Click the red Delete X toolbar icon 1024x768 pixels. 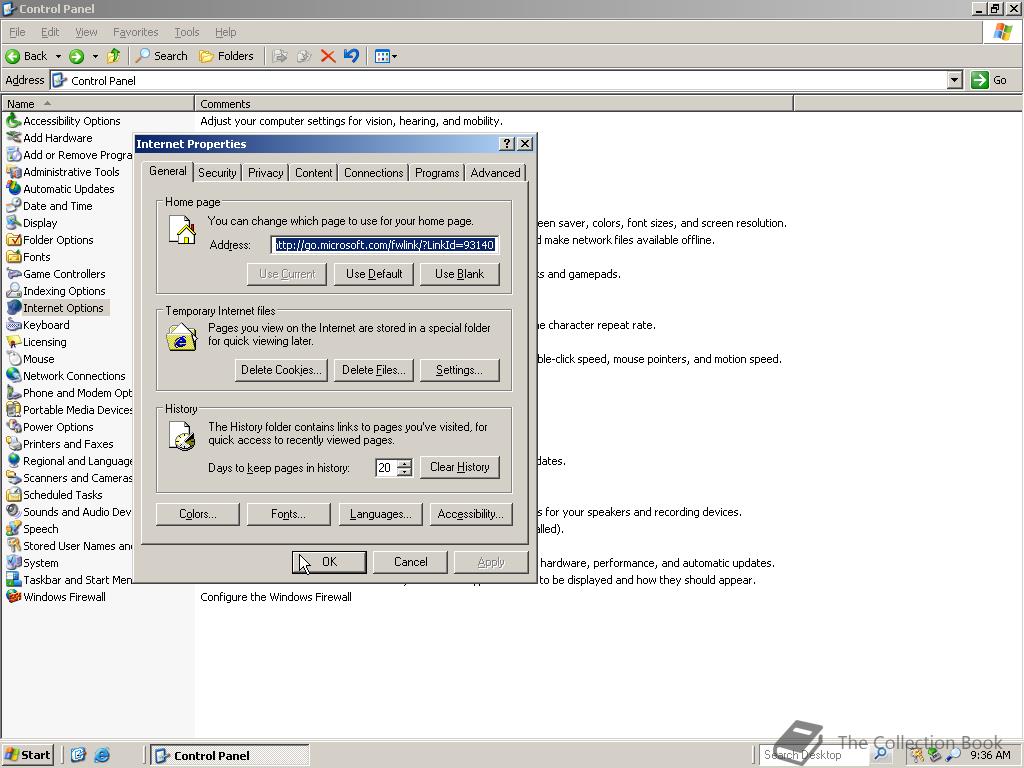[328, 56]
